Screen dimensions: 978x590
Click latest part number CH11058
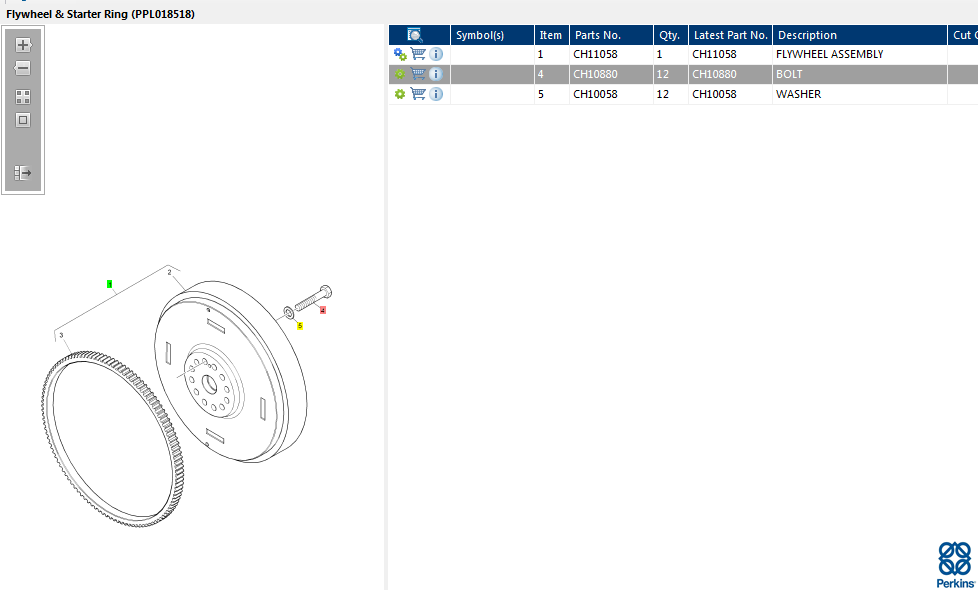[x=714, y=54]
